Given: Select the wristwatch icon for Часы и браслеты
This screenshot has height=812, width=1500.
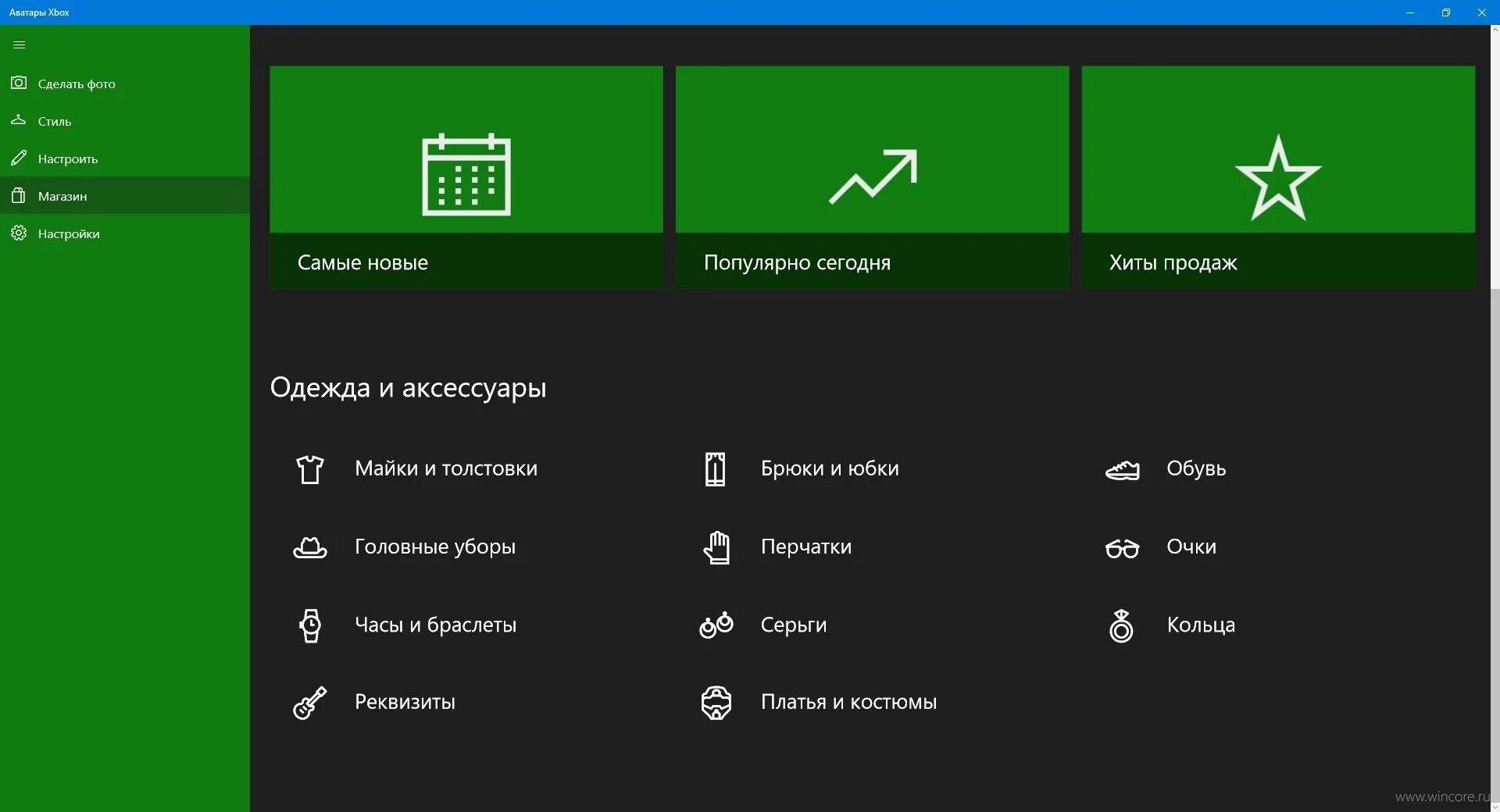Looking at the screenshot, I should [310, 625].
